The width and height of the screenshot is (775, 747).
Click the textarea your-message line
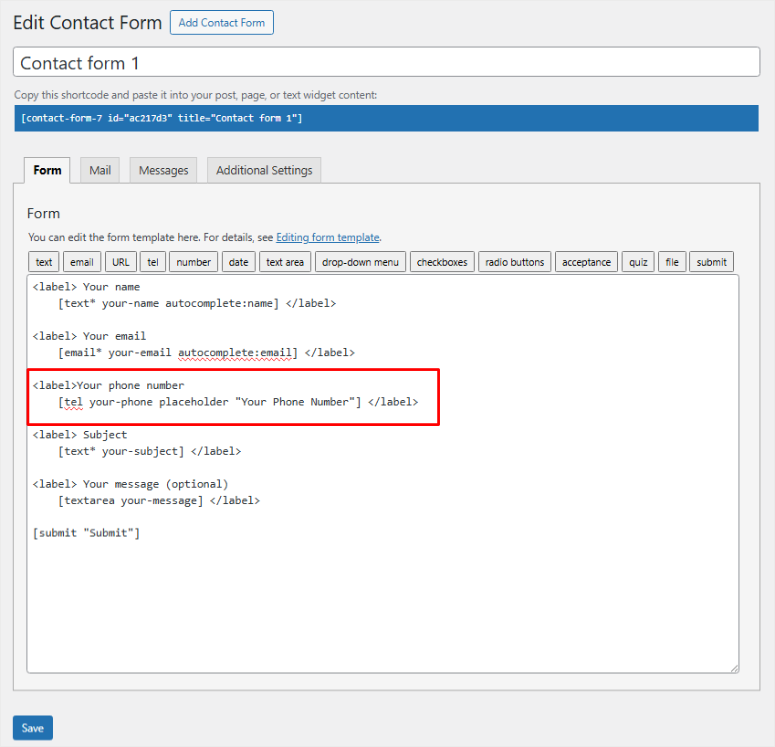tap(159, 501)
